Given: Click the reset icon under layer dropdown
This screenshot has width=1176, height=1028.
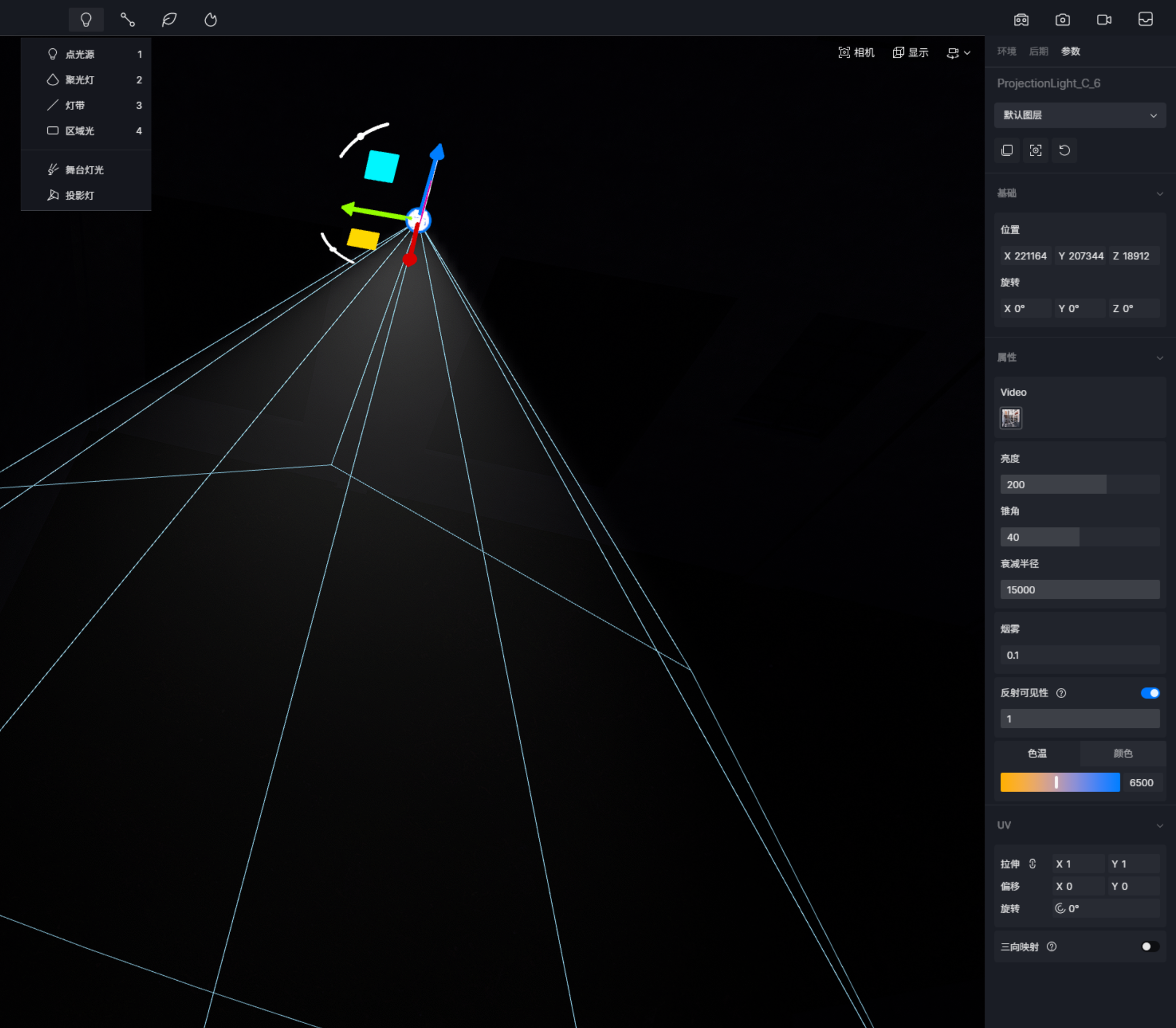Looking at the screenshot, I should pyautogui.click(x=1065, y=150).
